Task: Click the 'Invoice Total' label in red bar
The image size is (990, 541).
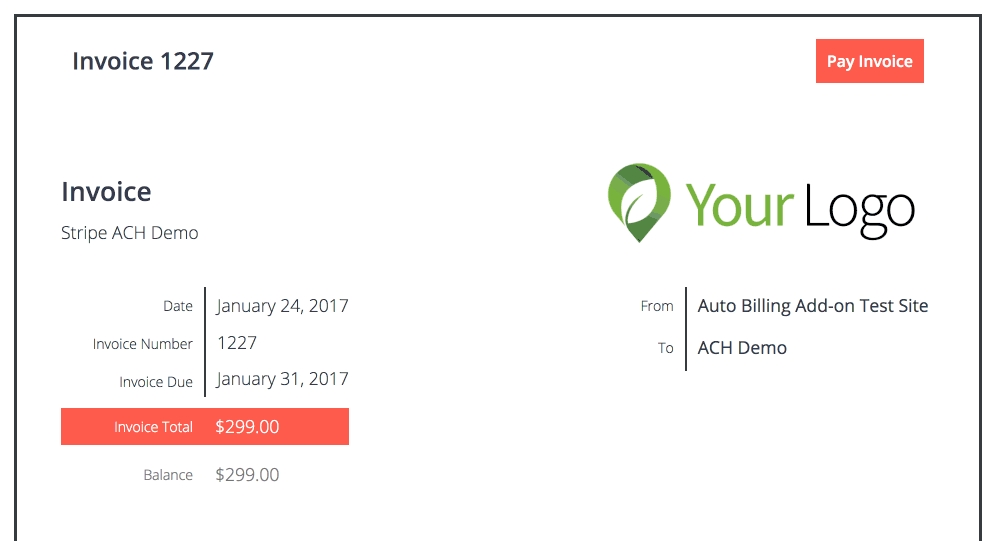Action: pos(153,427)
